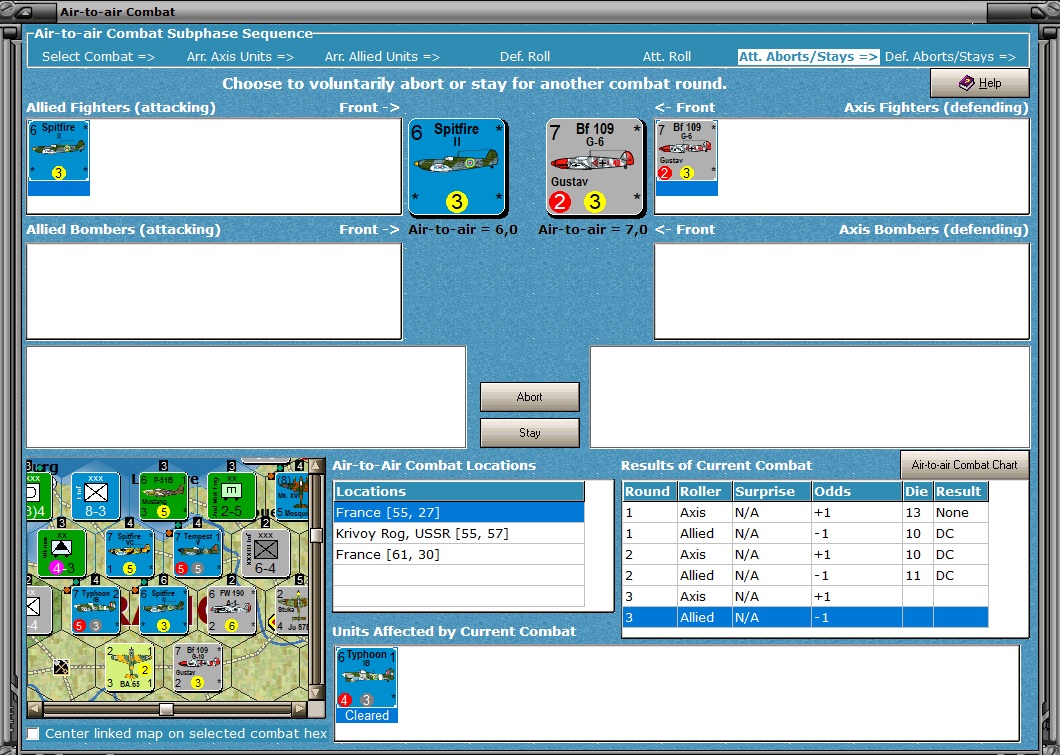The width and height of the screenshot is (1060, 755).
Task: Select highlighted round 3 Allied results row
Action: (x=805, y=617)
